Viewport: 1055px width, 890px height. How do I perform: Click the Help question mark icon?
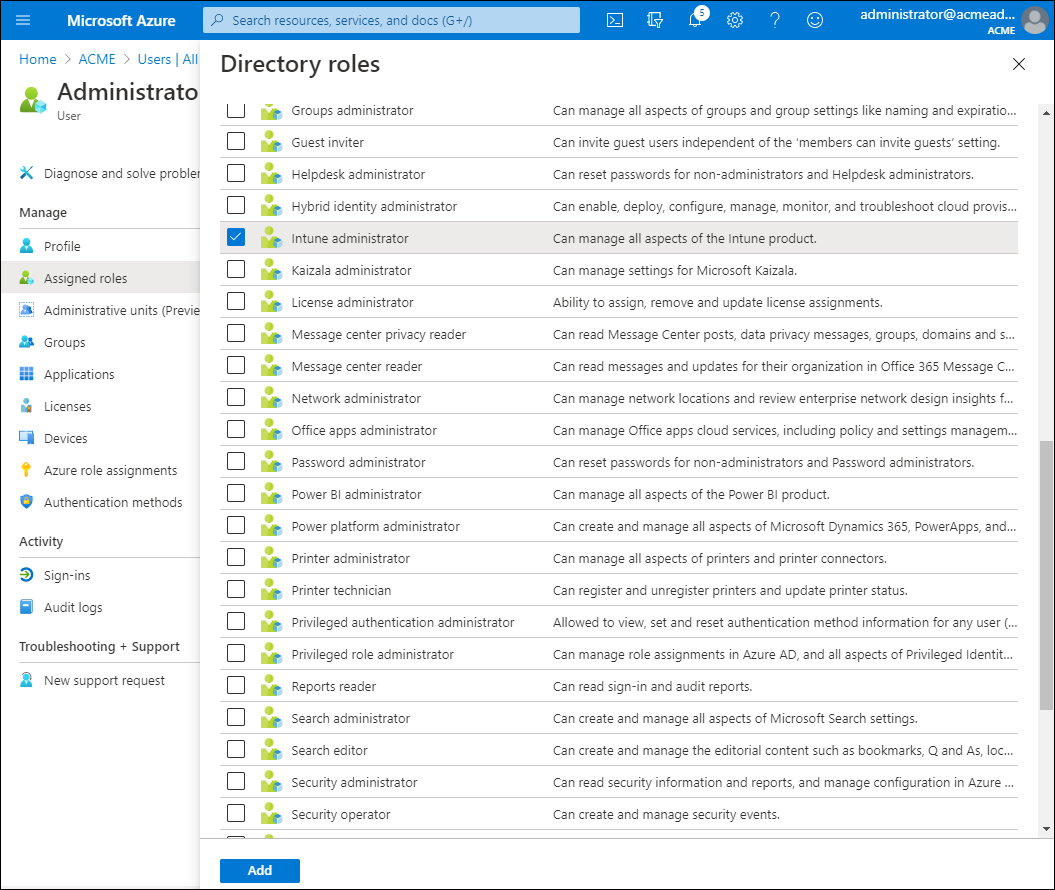tap(775, 20)
